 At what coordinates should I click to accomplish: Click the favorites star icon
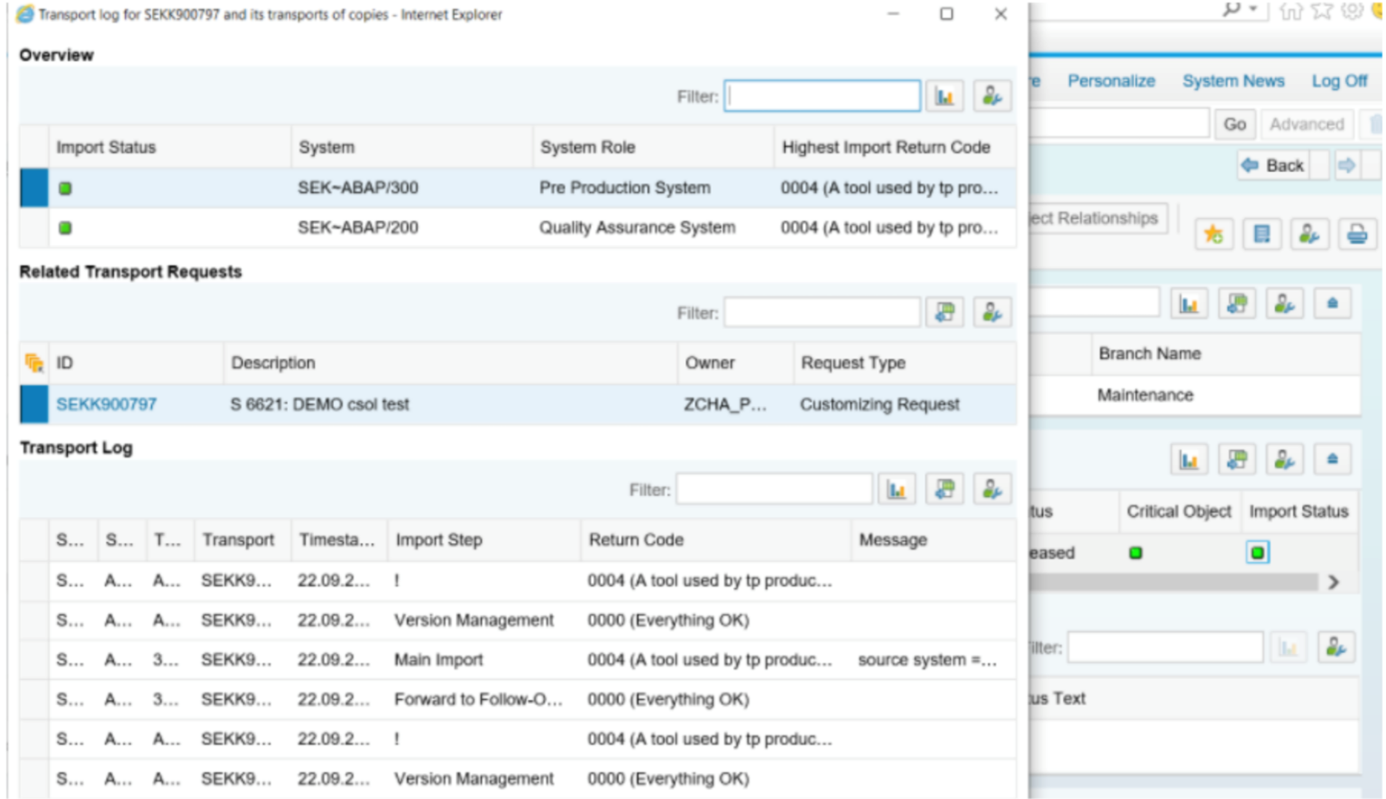(x=1213, y=234)
